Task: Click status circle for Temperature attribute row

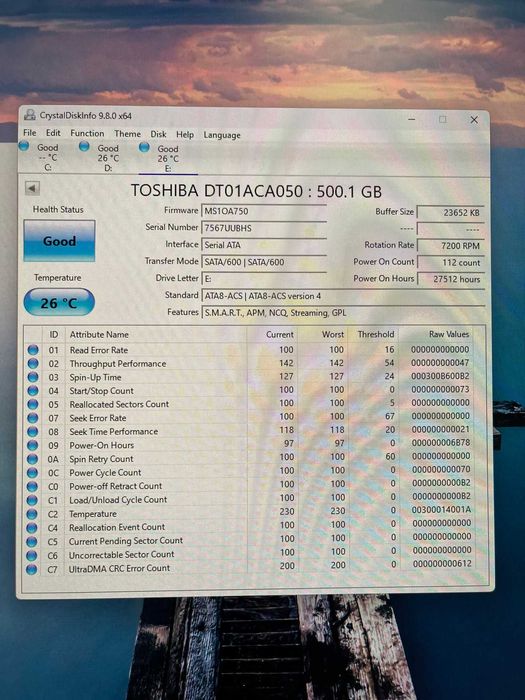Action: [32, 514]
